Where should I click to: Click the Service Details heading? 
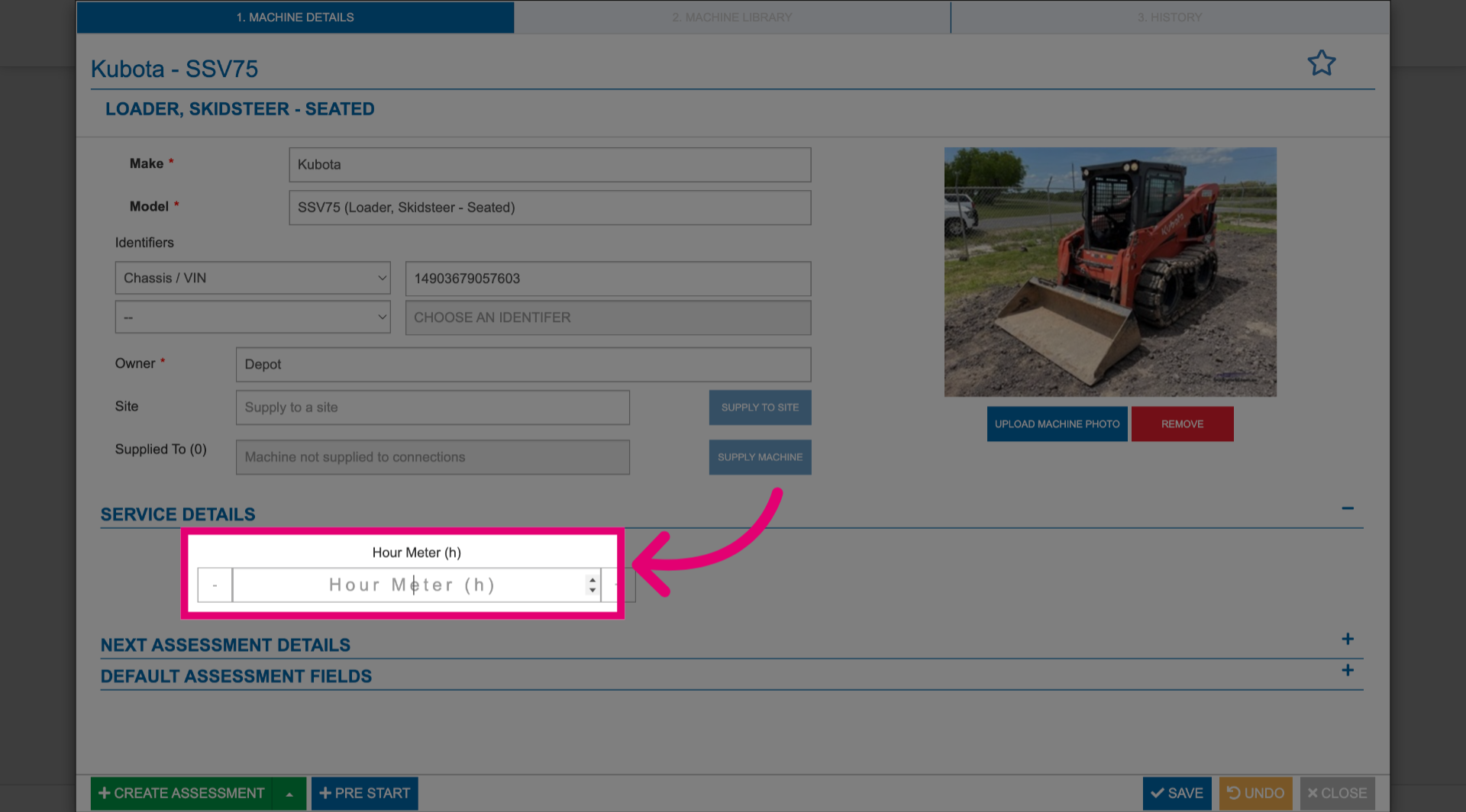pos(178,514)
